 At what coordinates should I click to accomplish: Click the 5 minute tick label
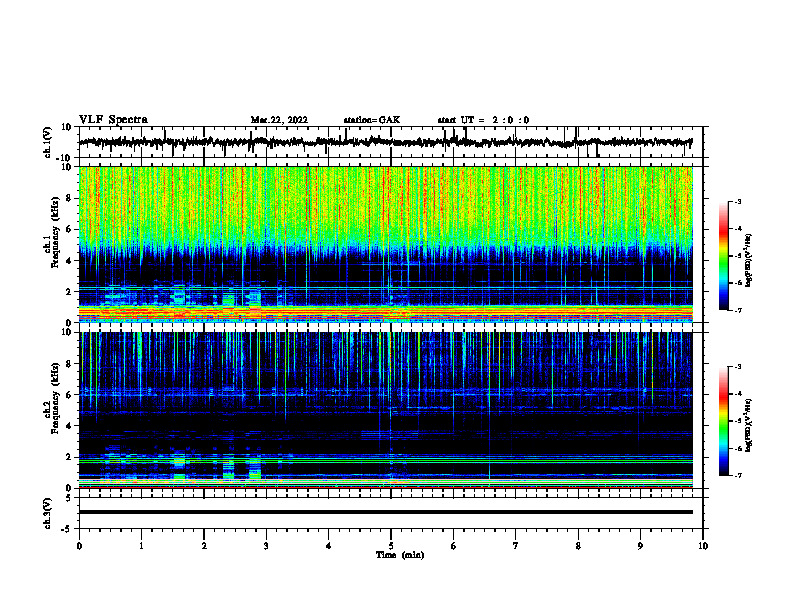[x=391, y=546]
